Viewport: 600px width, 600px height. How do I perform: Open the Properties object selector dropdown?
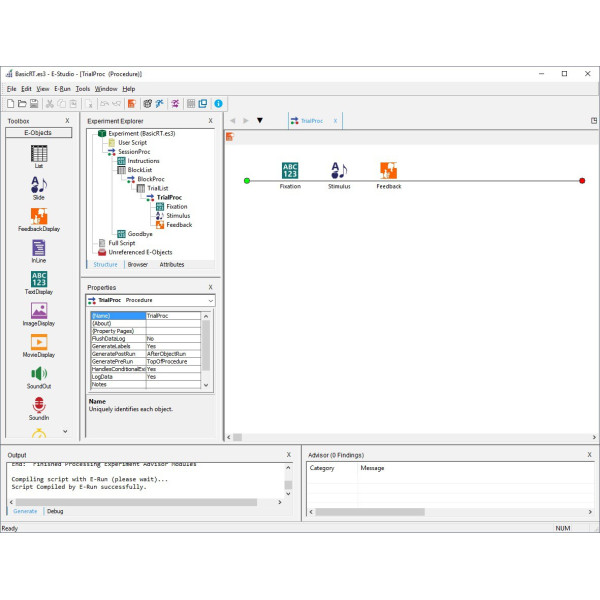[x=210, y=300]
